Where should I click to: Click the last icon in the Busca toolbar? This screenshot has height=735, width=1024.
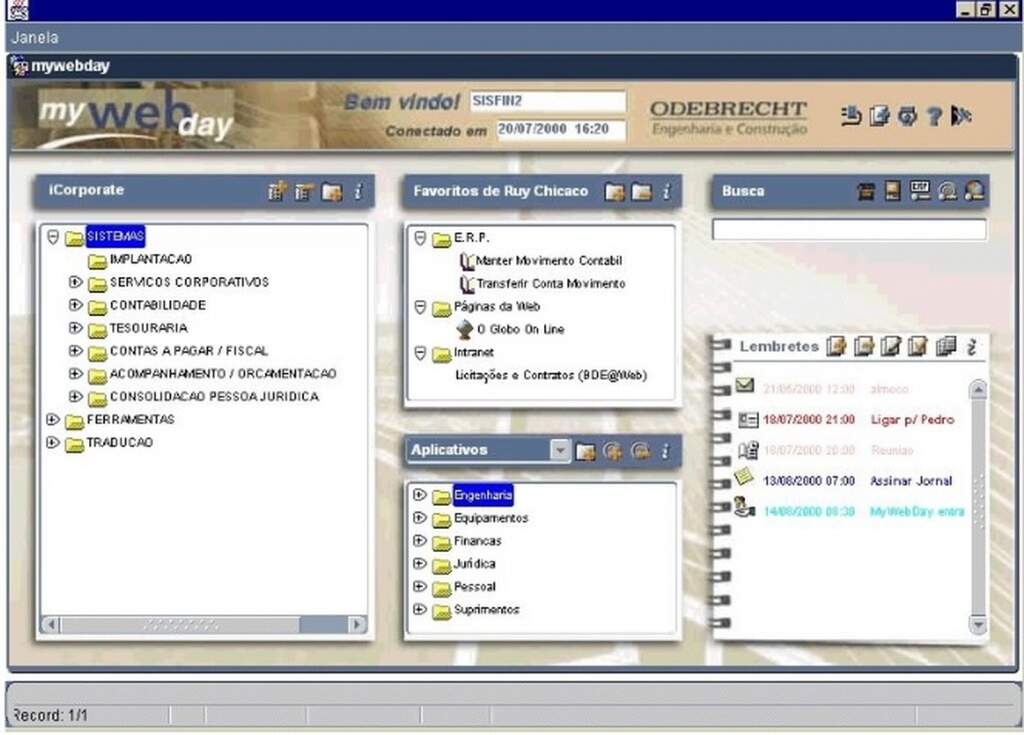[974, 192]
